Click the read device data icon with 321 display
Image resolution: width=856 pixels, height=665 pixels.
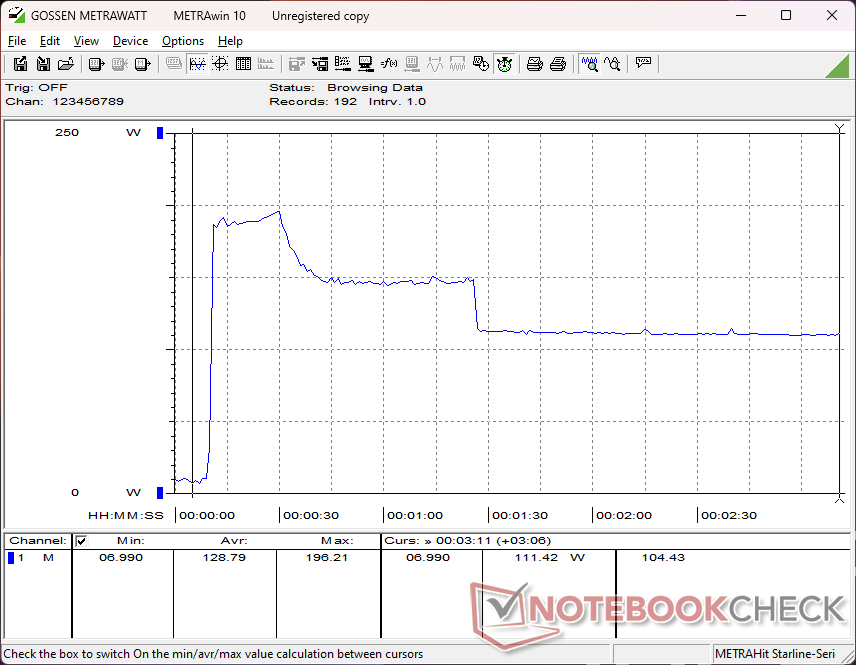point(97,64)
